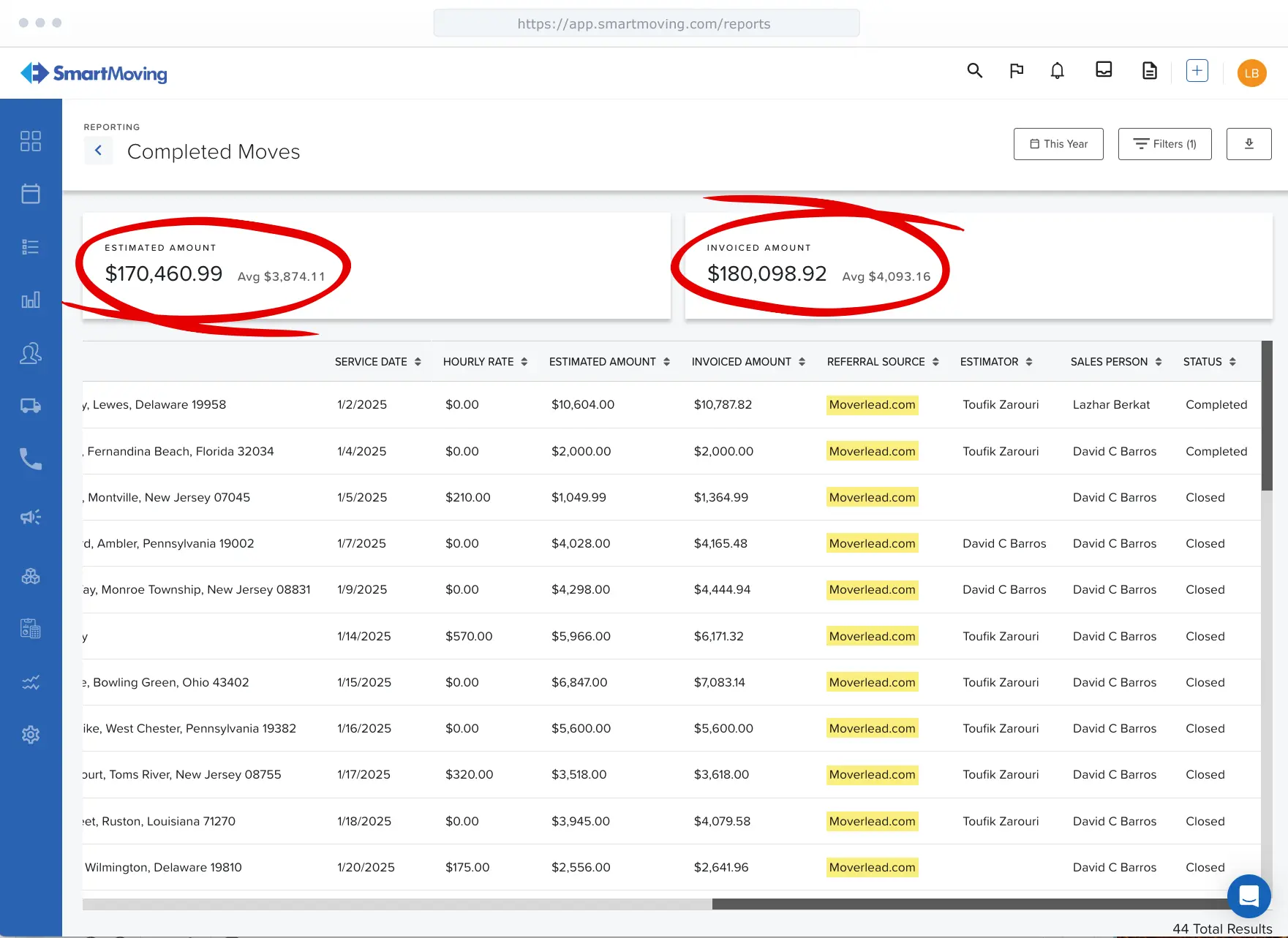Open the megaphone marketing sidebar icon
This screenshot has width=1288, height=938.
pyautogui.click(x=31, y=517)
